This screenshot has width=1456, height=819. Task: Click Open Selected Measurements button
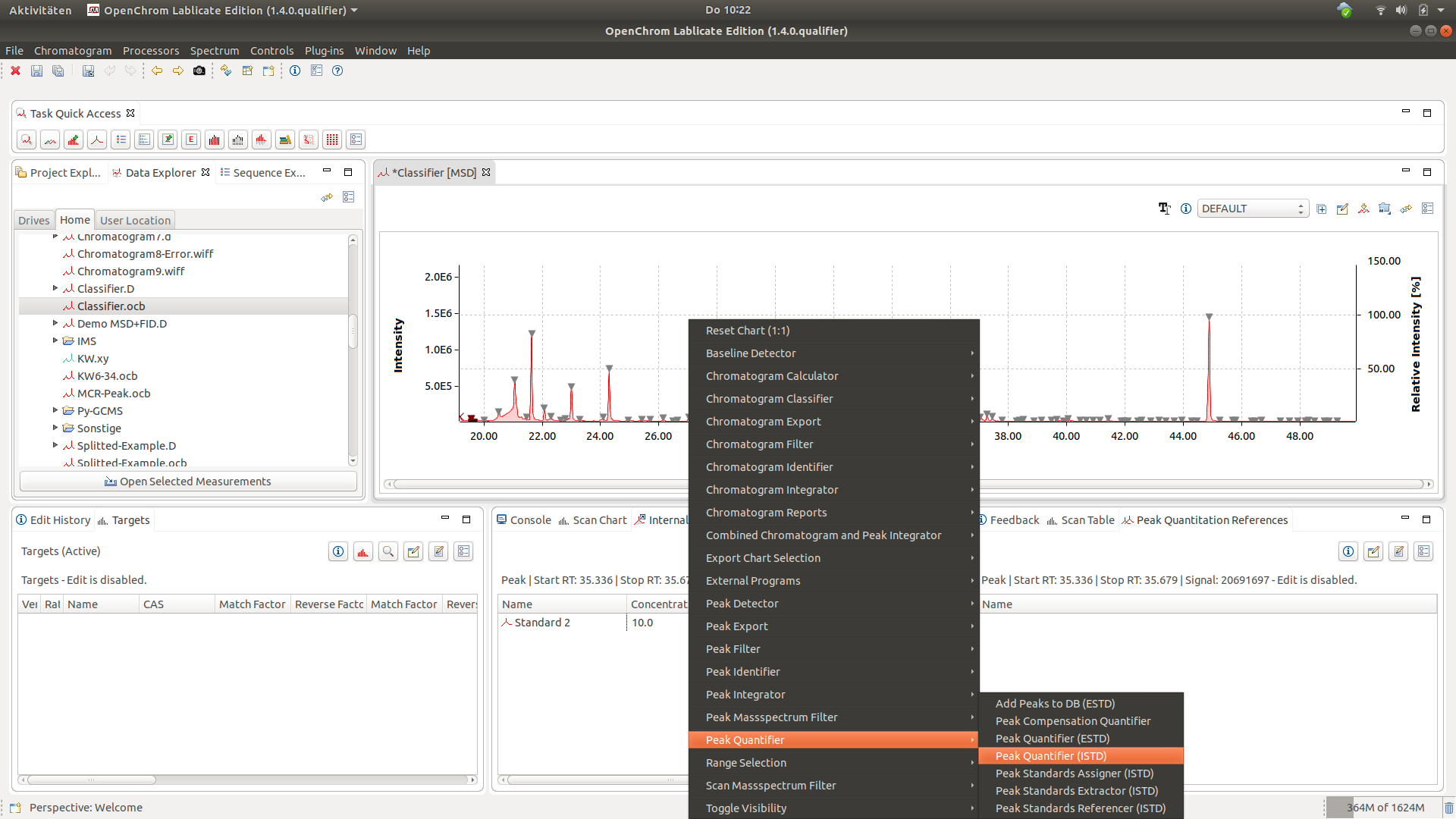(x=188, y=482)
